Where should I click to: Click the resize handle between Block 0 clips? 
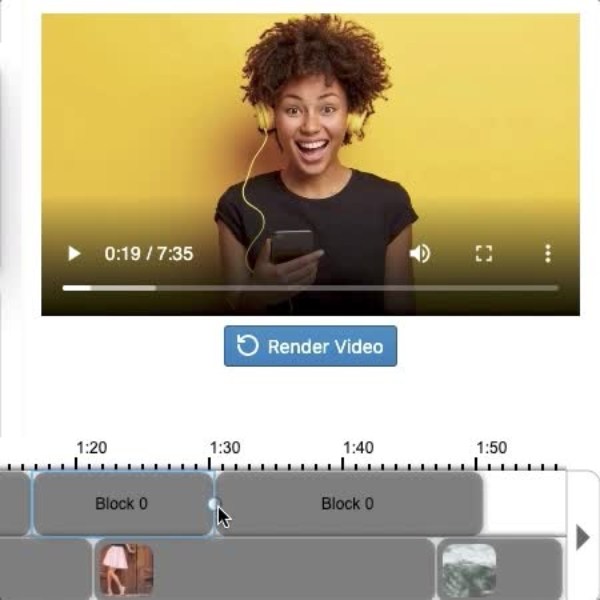[214, 504]
